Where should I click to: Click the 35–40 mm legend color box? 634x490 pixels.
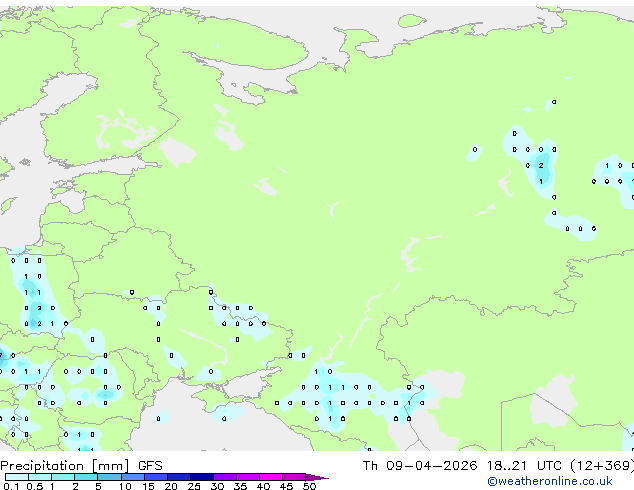tap(248, 477)
